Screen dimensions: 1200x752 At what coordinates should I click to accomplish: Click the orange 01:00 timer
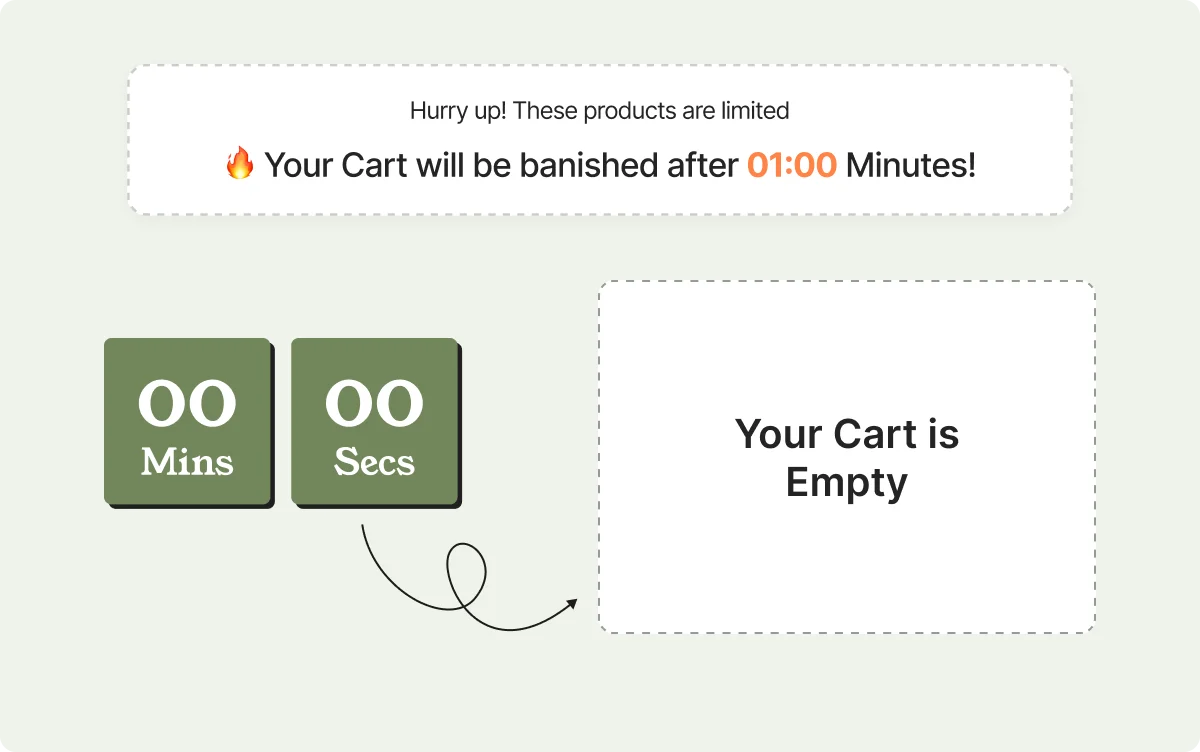click(791, 165)
